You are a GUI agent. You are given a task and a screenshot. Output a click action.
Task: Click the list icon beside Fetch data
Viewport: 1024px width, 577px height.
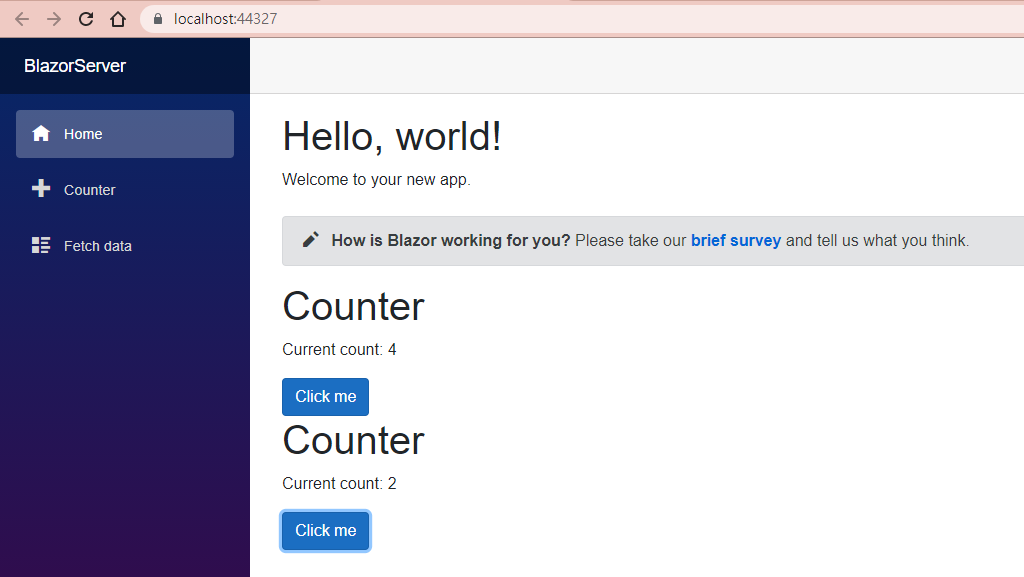pyautogui.click(x=41, y=245)
